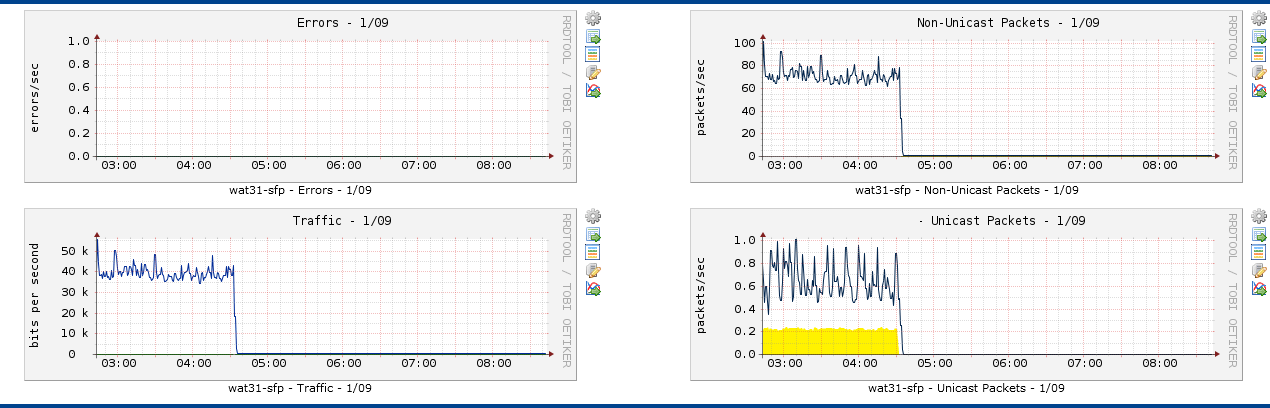Open the Unicast Packets graph image
1270x408 pixels.
966,294
